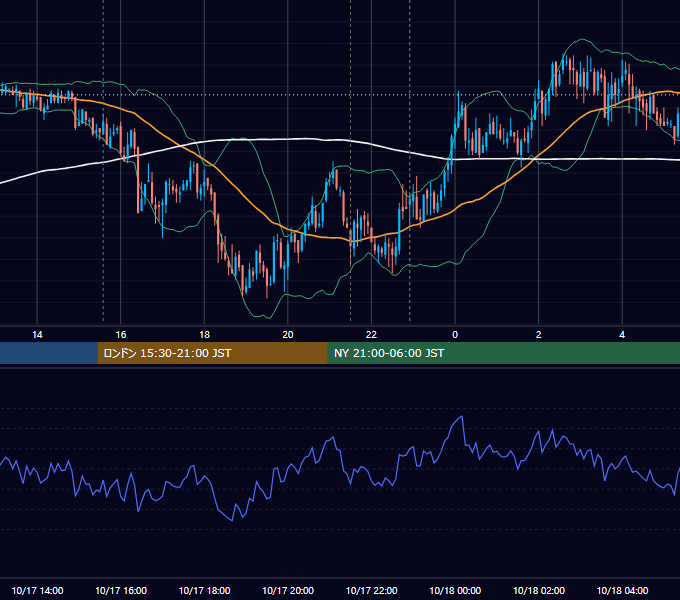Select the NY 21:00-06:00 JST session bar
The width and height of the screenshot is (680, 600).
point(503,353)
